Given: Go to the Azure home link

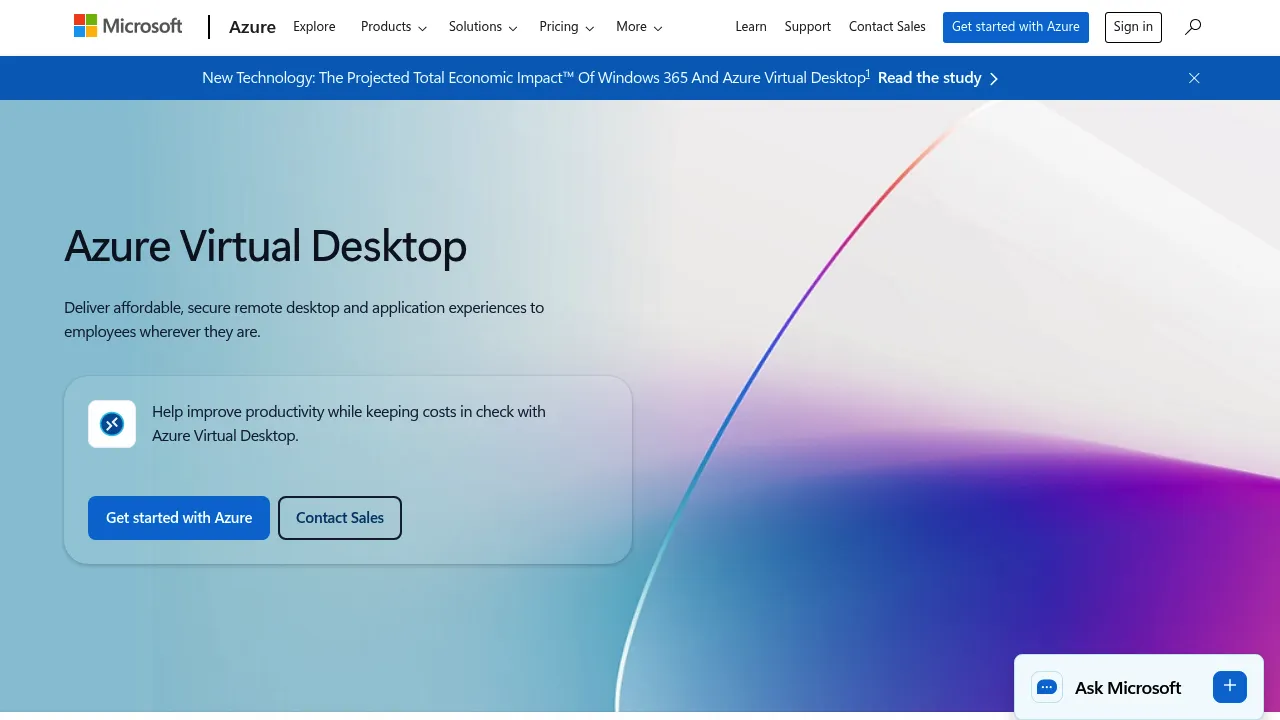Looking at the screenshot, I should coord(252,27).
